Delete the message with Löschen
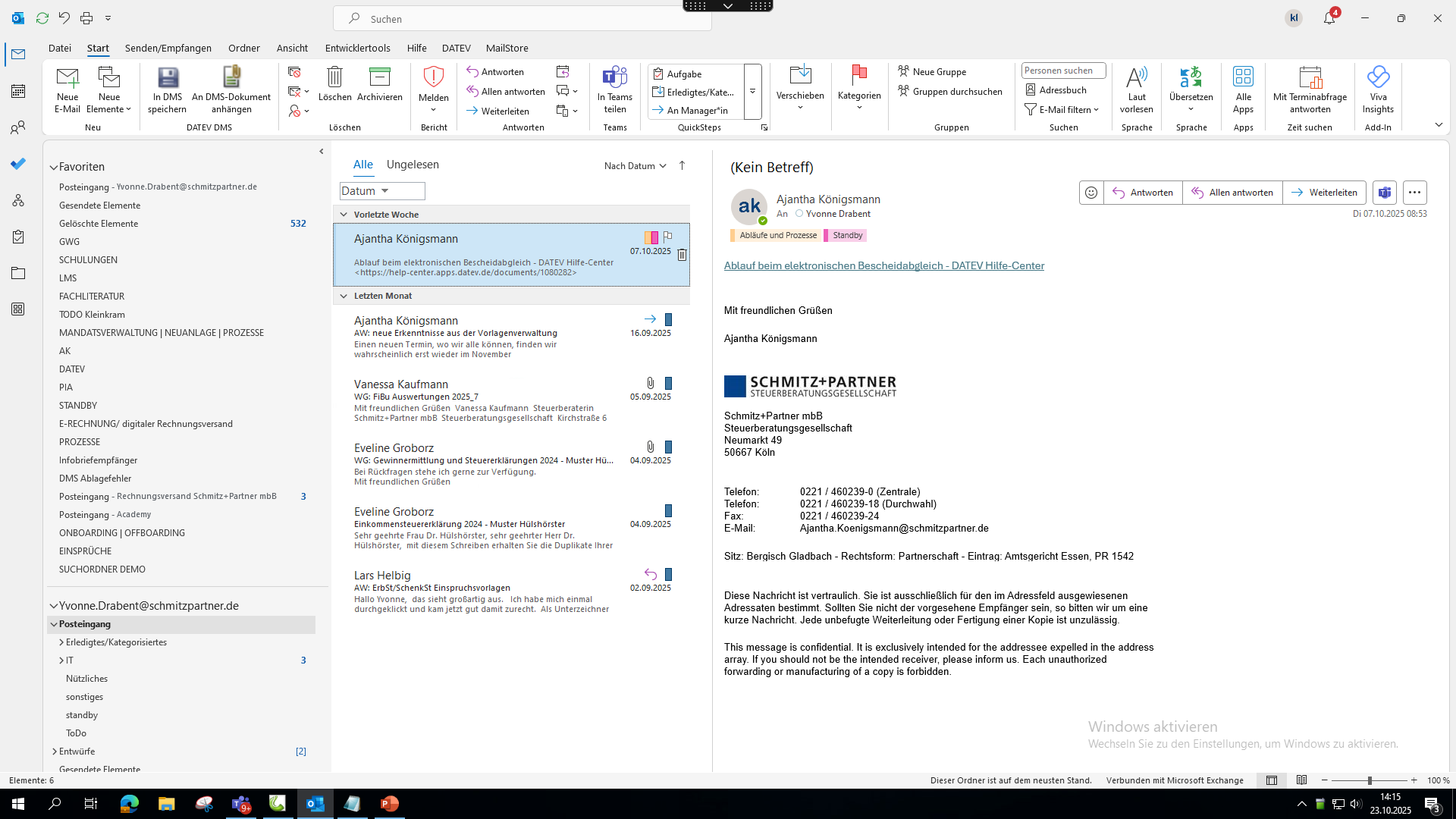 point(334,84)
